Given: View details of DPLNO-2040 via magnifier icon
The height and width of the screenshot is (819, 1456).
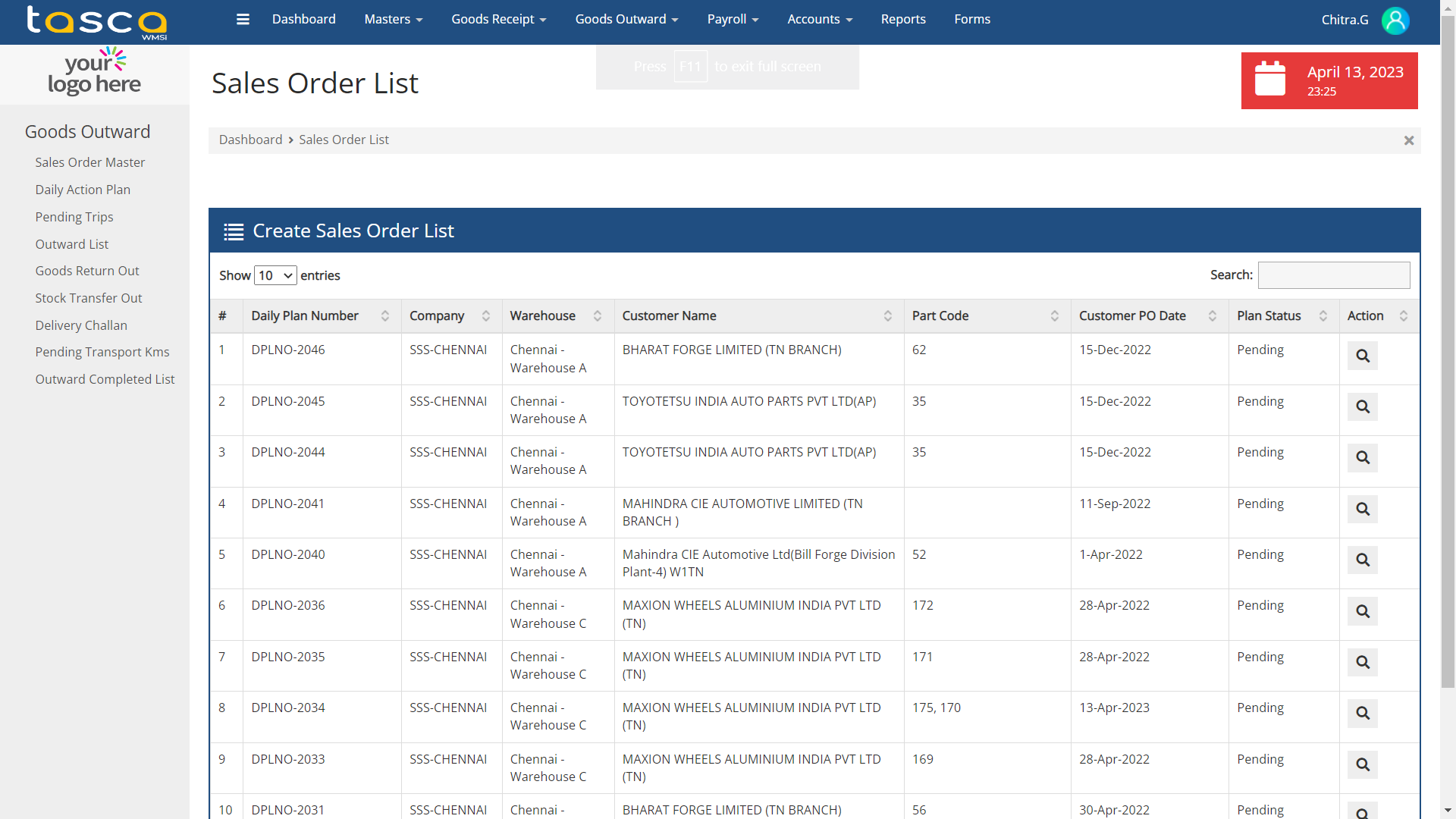Looking at the screenshot, I should click(1363, 560).
